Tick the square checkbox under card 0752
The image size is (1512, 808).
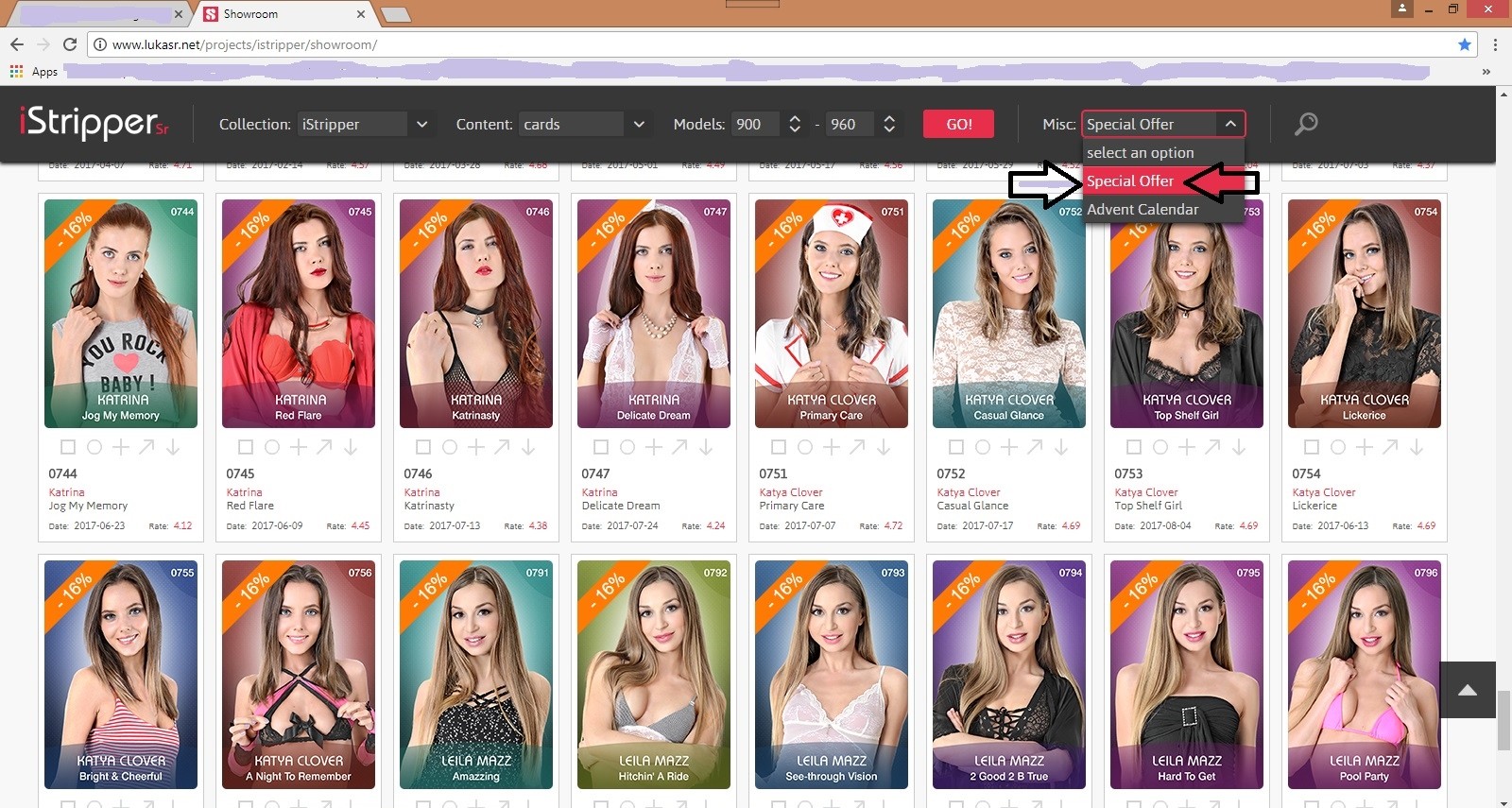point(956,447)
